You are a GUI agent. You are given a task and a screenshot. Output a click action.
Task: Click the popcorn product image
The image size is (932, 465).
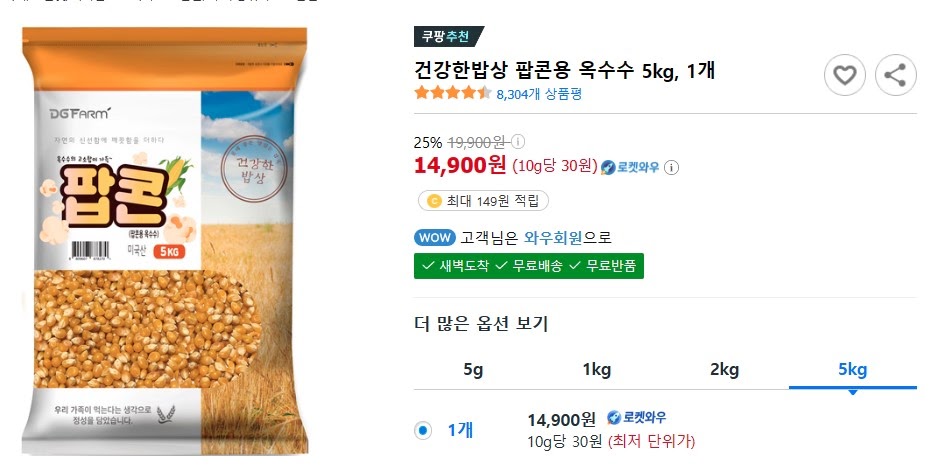165,241
